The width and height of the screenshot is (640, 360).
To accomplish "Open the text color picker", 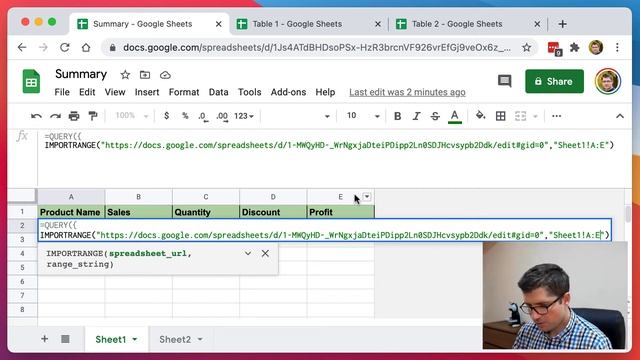I will 455,117.
